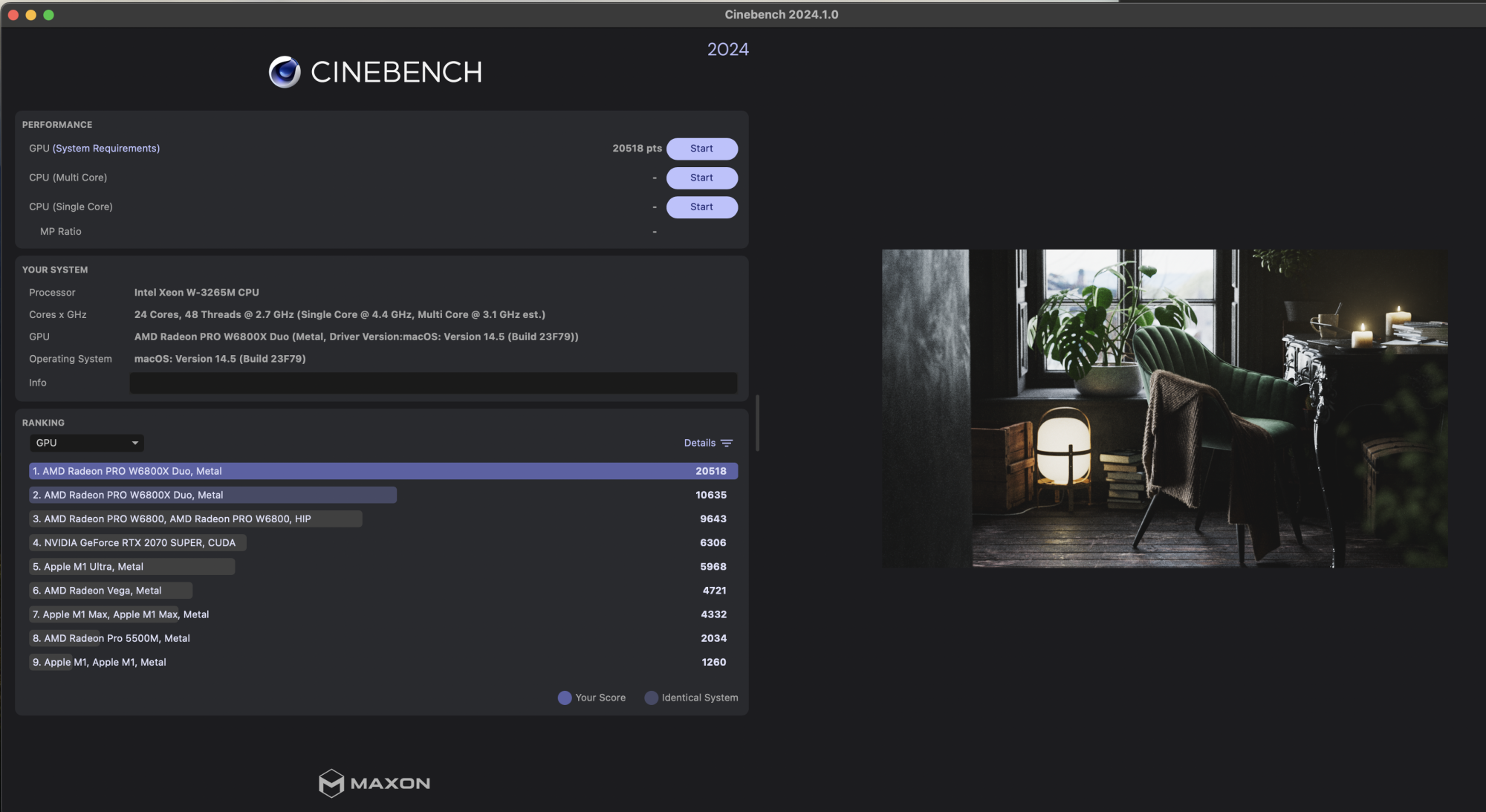Screen dimensions: 1486x812
Task: Start the CPU Single Core test
Action: 701,207
